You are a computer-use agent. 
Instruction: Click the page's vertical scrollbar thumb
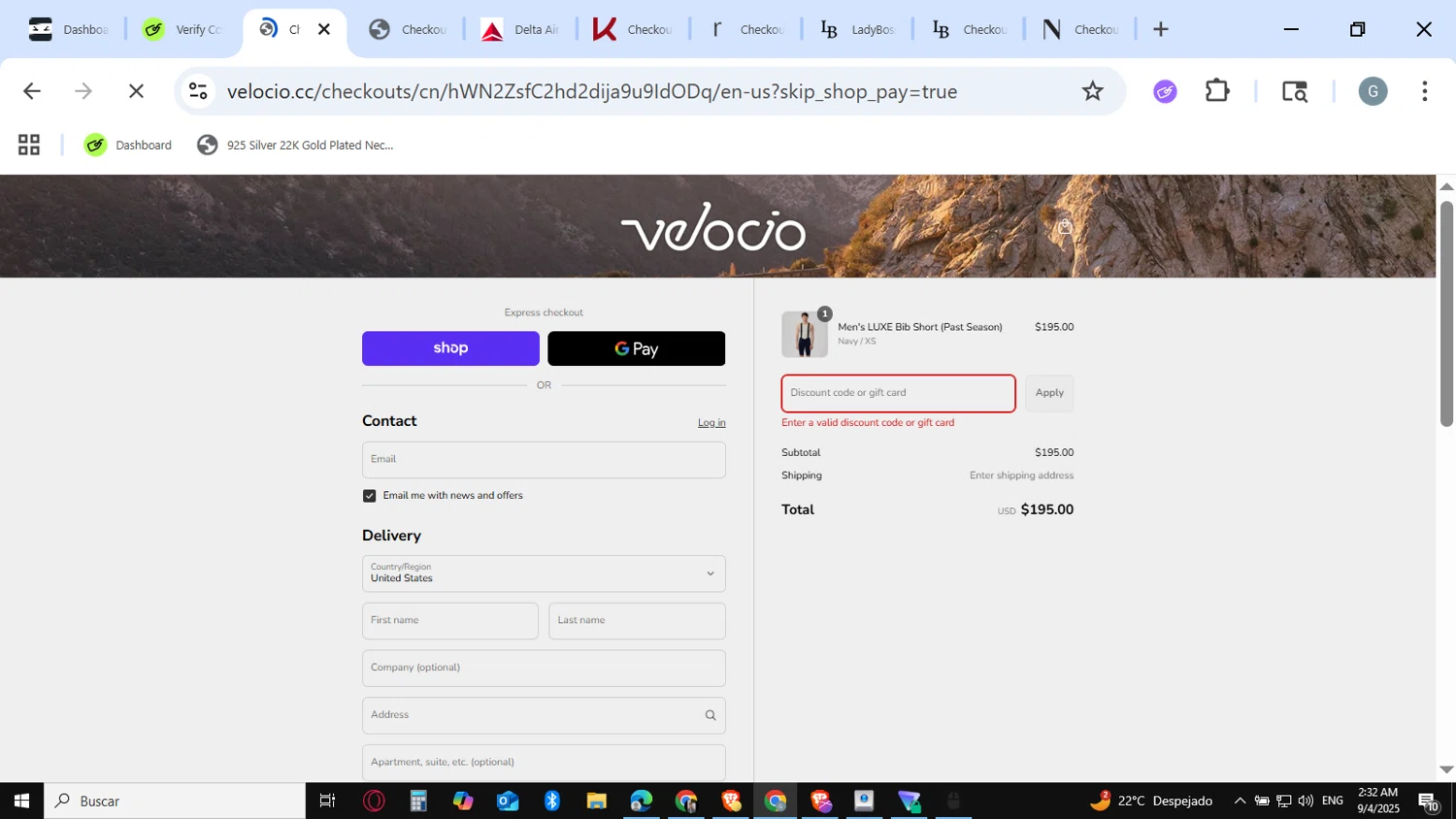pos(1446,312)
